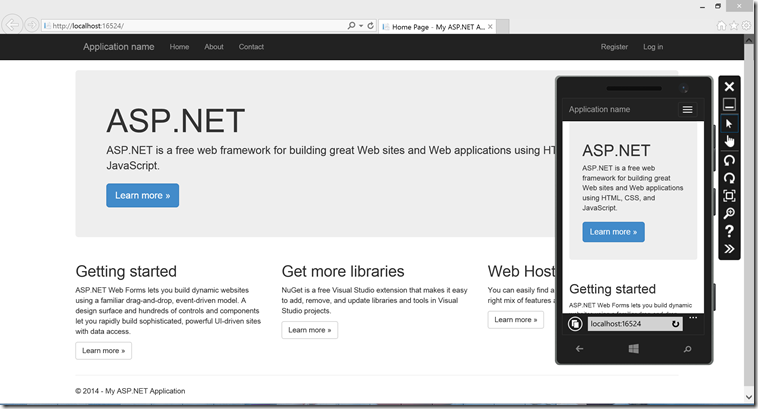Open emulator help question mark
The image size is (758, 409).
(x=729, y=231)
